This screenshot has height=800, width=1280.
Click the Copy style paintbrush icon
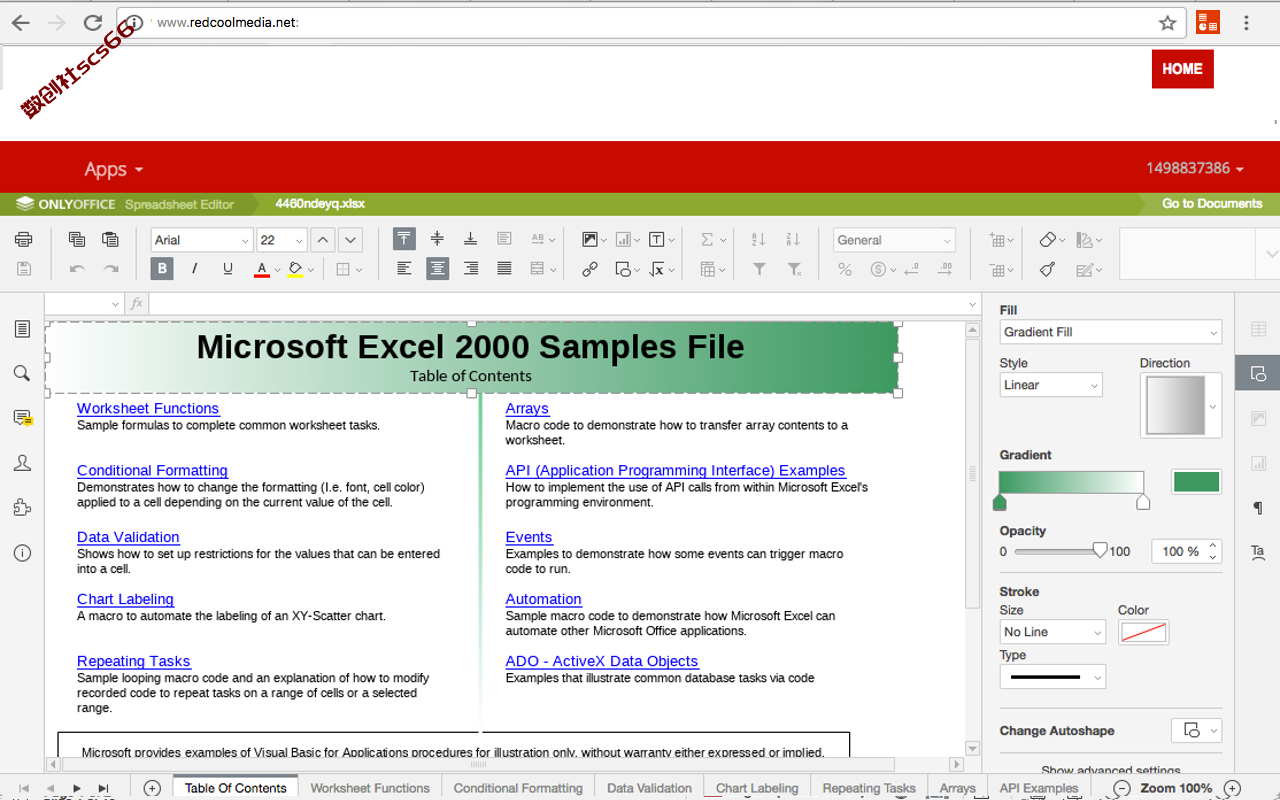click(1048, 269)
